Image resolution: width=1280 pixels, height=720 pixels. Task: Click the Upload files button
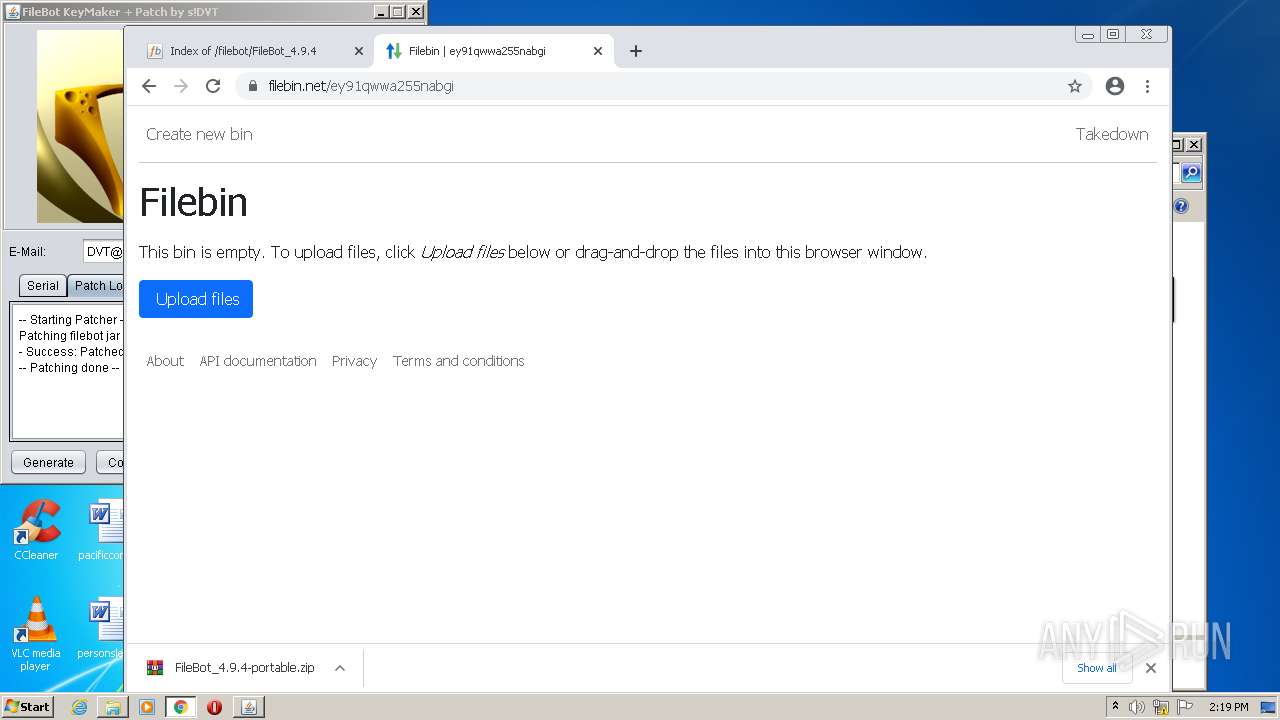[x=196, y=299]
